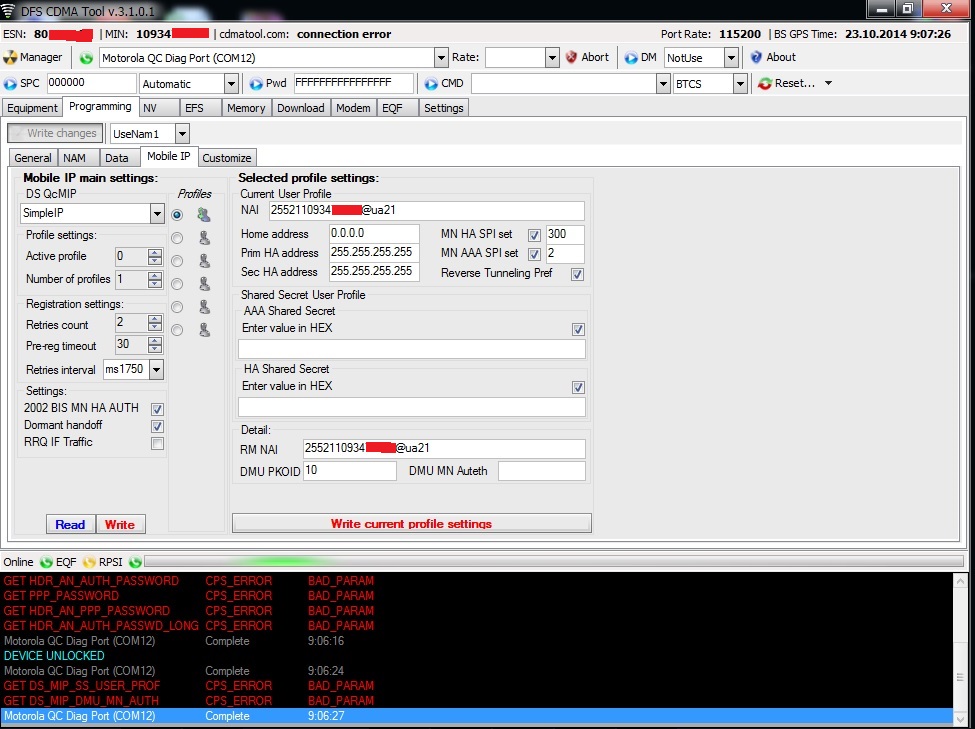Click the sixth profile user icon

pos(204,330)
